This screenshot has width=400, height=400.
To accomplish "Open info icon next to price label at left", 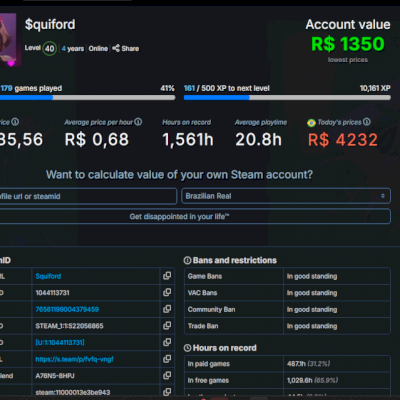I will (15, 122).
